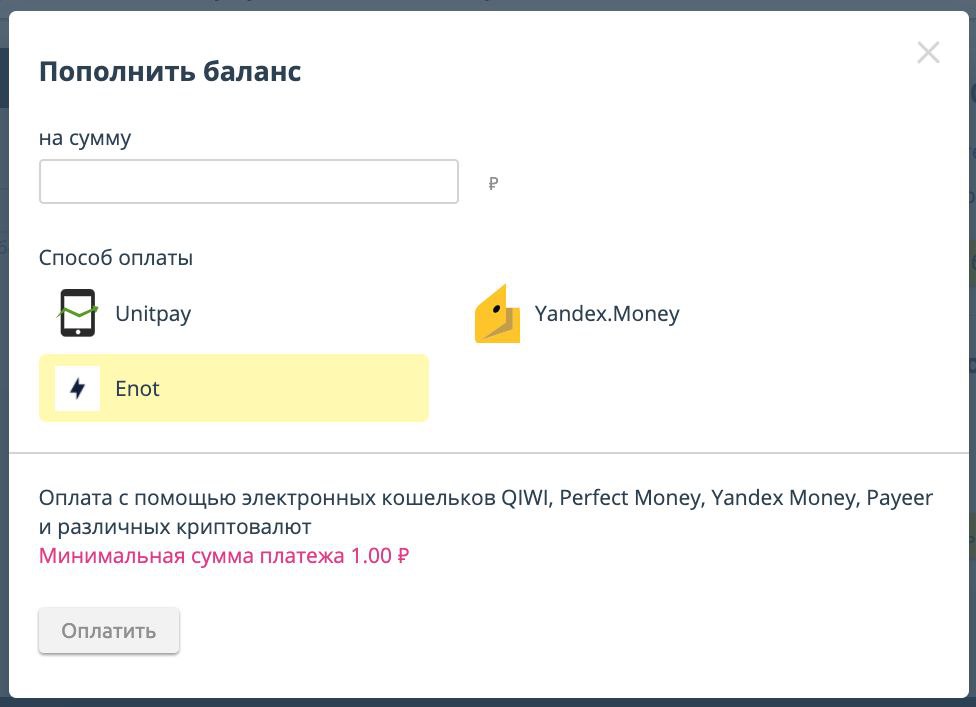Image resolution: width=976 pixels, height=707 pixels.
Task: Choose Yandex.Money as payment method
Action: pos(607,314)
